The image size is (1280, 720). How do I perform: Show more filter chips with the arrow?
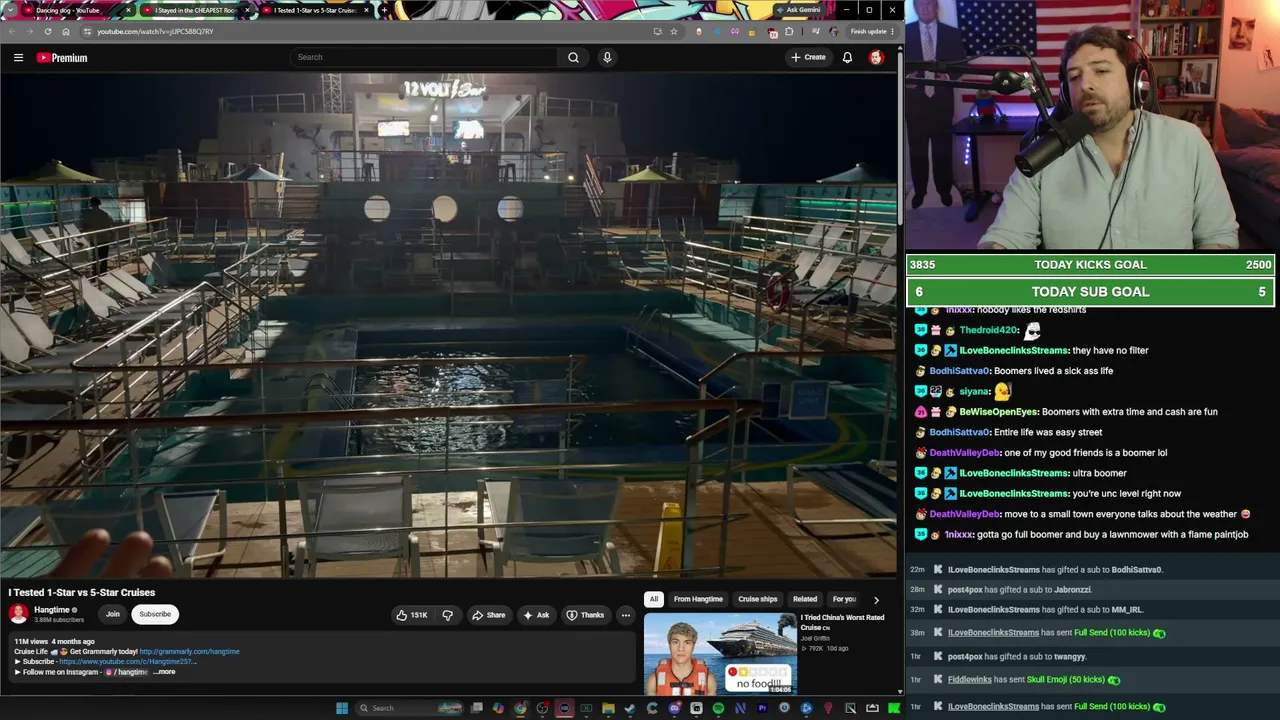(876, 600)
